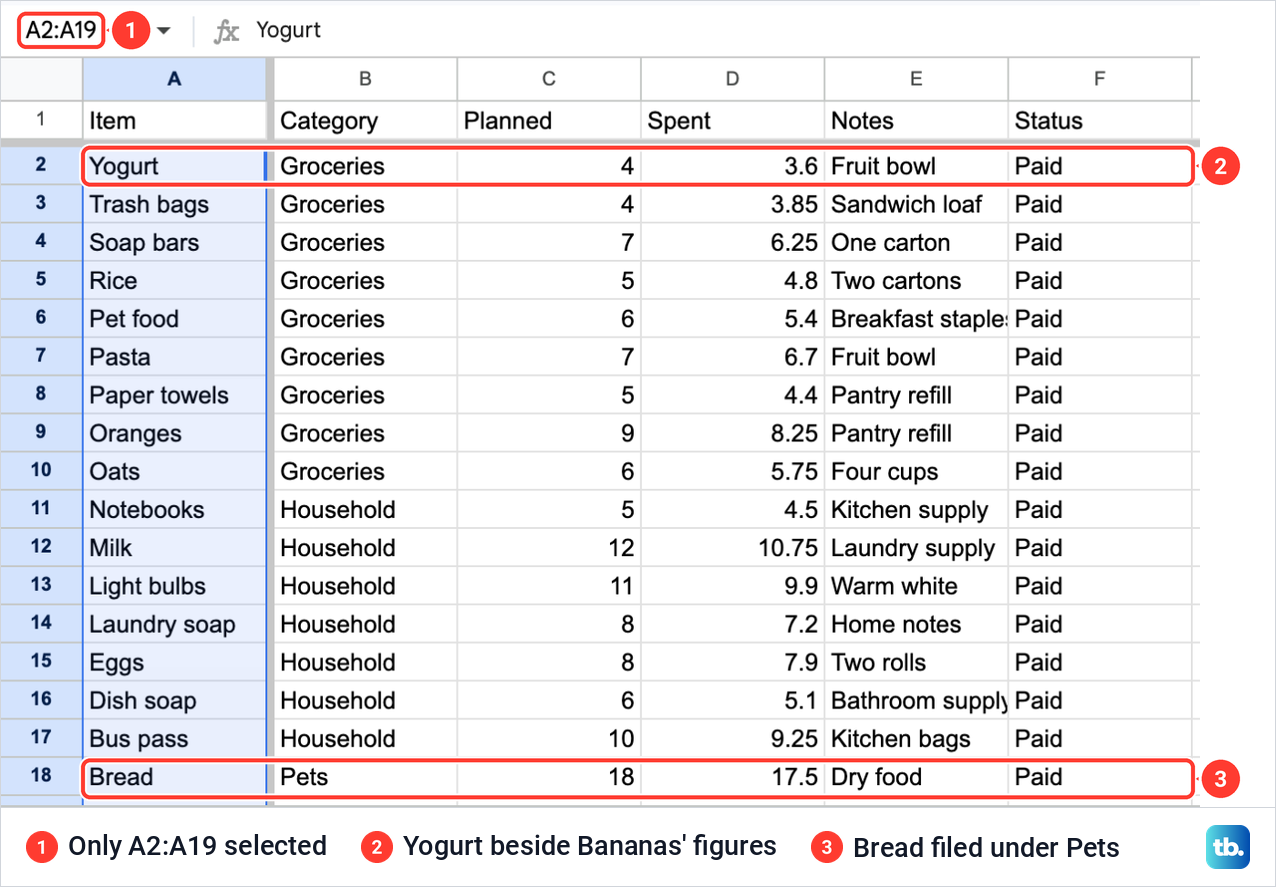Select the Milk cell
The image size is (1276, 887).
(175, 547)
